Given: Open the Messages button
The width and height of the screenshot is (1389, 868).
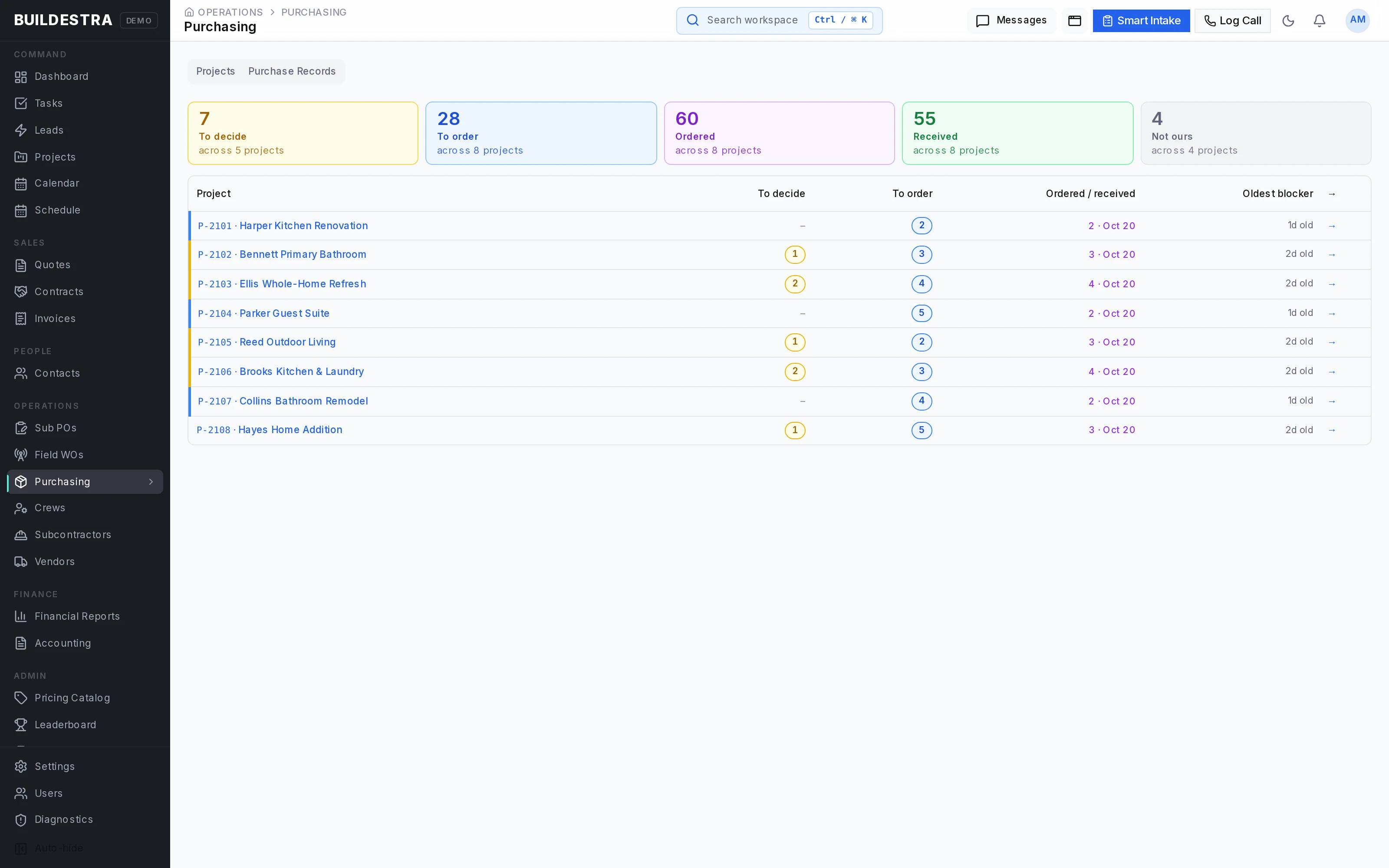Looking at the screenshot, I should point(1011,21).
